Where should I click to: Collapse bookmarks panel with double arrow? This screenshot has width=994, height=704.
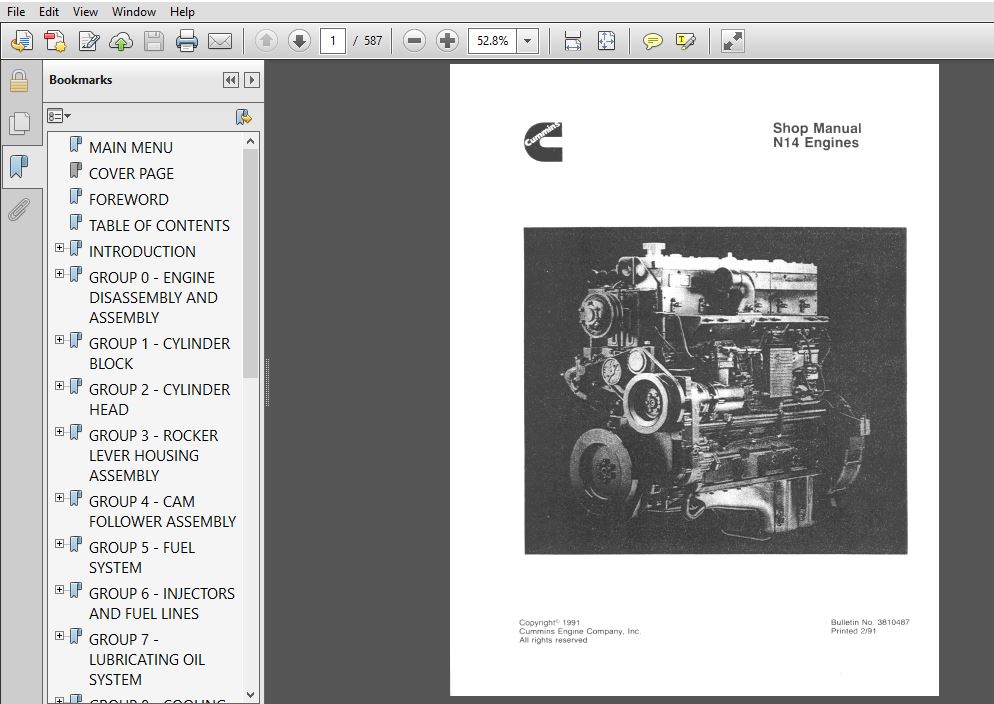click(231, 80)
